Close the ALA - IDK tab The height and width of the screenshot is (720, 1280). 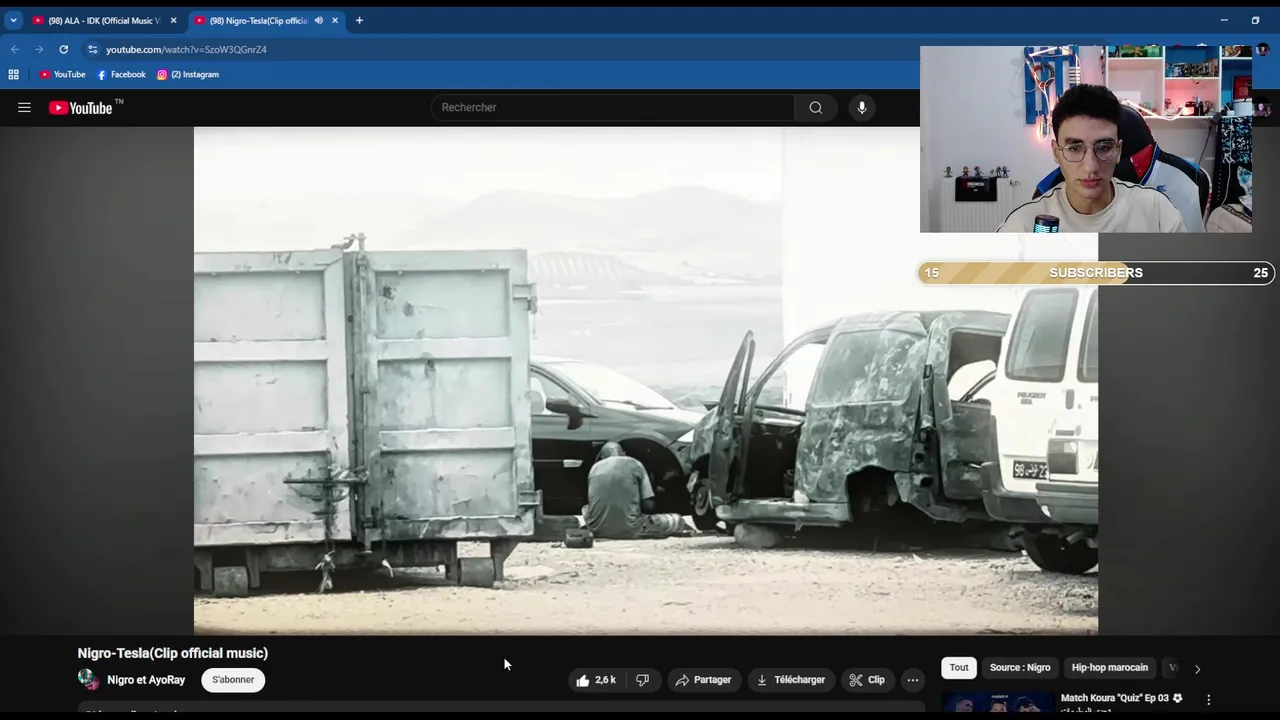point(173,20)
